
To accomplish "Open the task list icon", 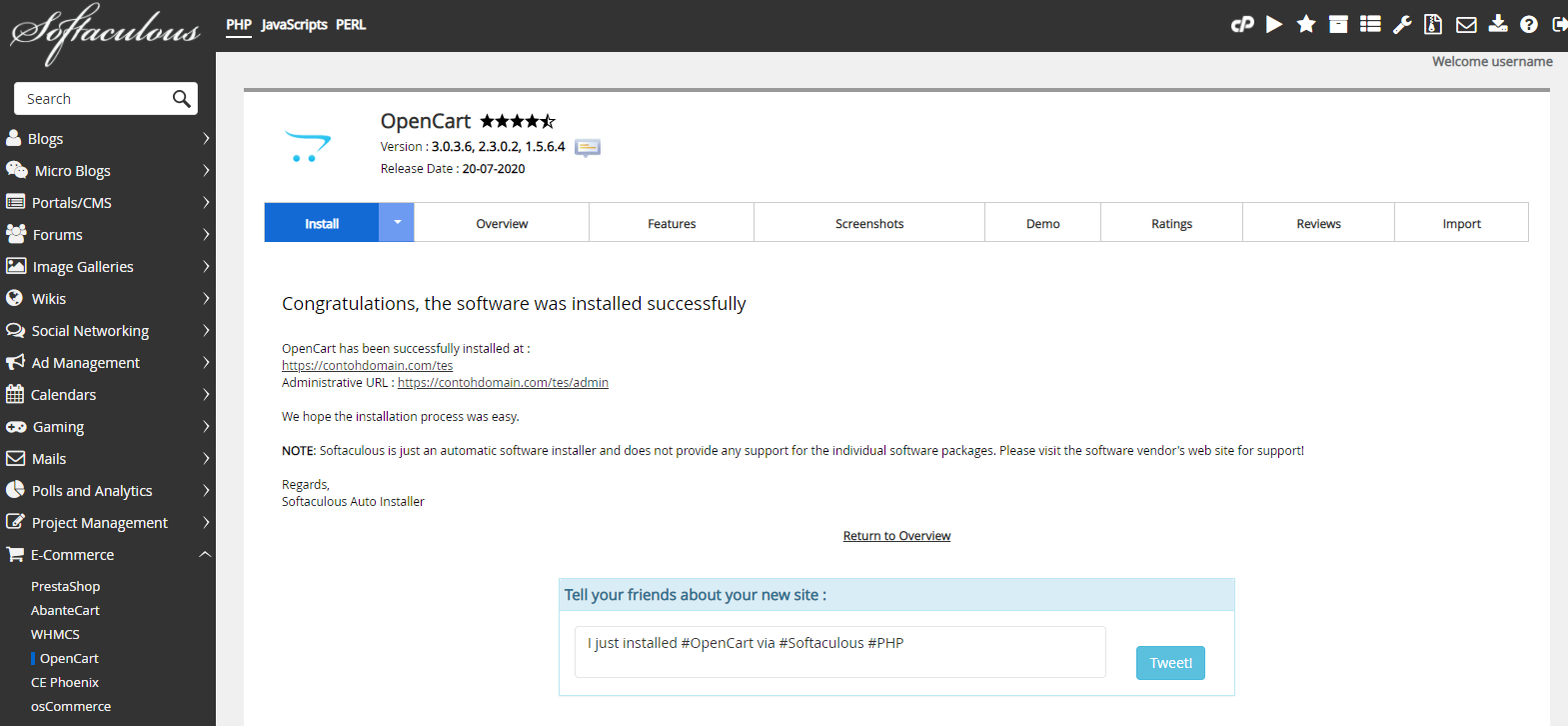I will tap(1370, 24).
